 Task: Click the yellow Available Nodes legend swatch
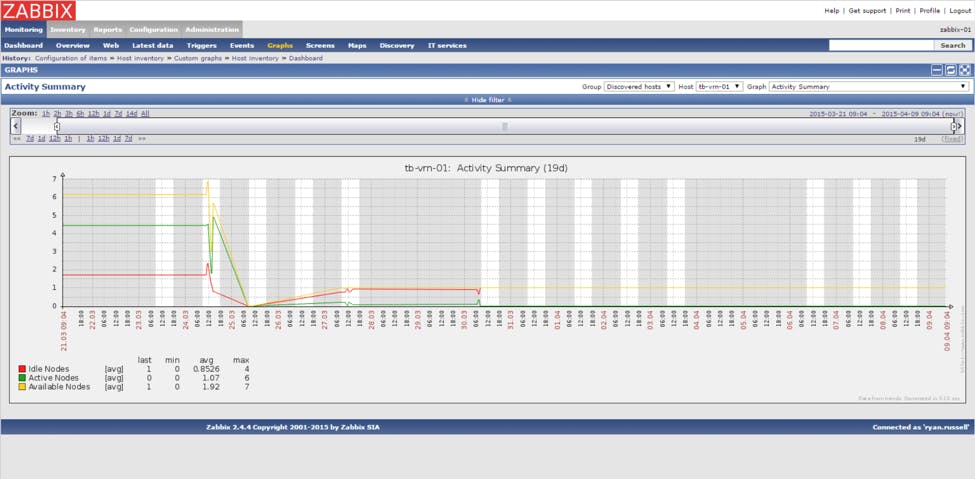pos(22,386)
